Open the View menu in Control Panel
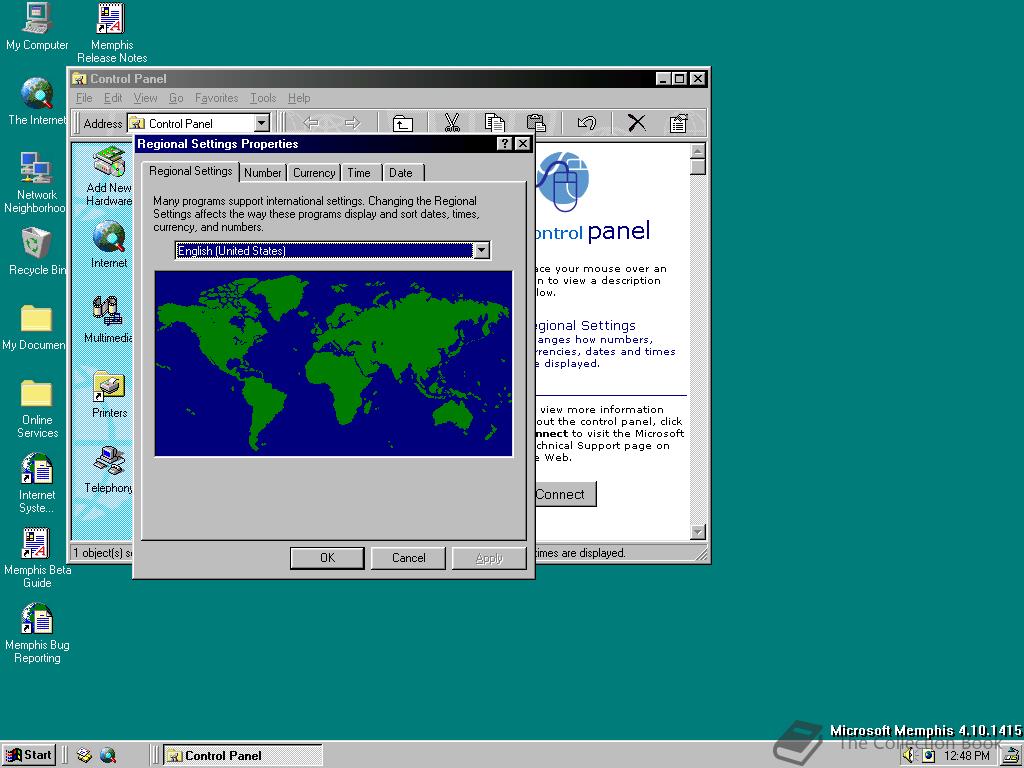This screenshot has height=768, width=1024. pos(145,98)
